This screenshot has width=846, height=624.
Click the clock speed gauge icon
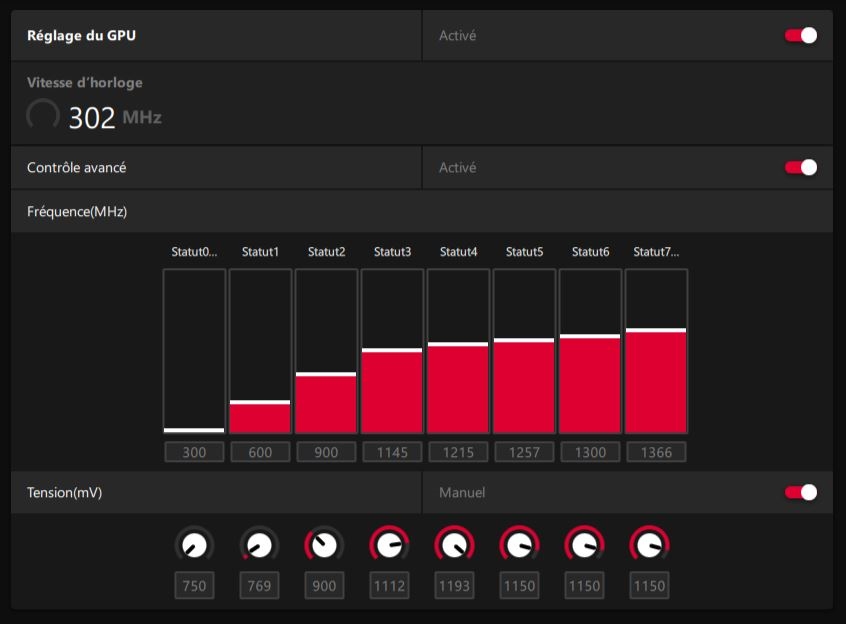tap(43, 115)
